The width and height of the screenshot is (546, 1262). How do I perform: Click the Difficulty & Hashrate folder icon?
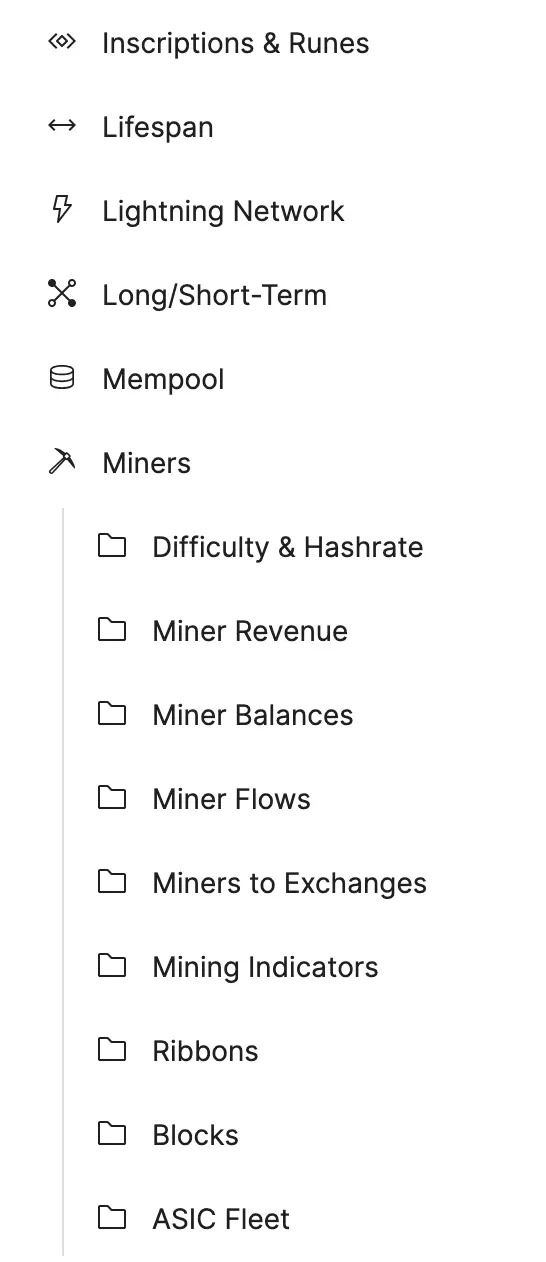pos(112,546)
